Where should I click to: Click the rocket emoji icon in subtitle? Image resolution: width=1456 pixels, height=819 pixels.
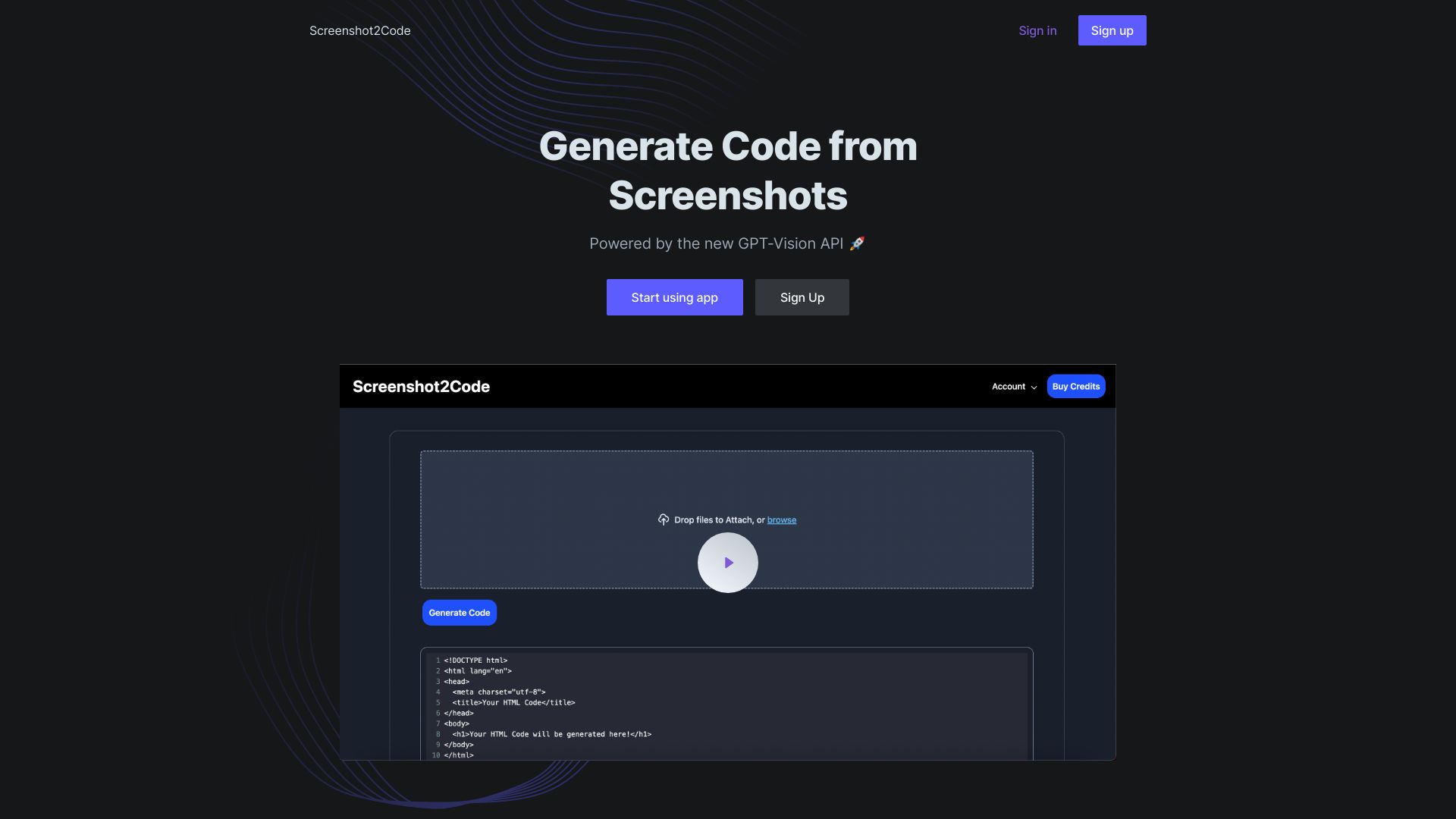[x=857, y=243]
